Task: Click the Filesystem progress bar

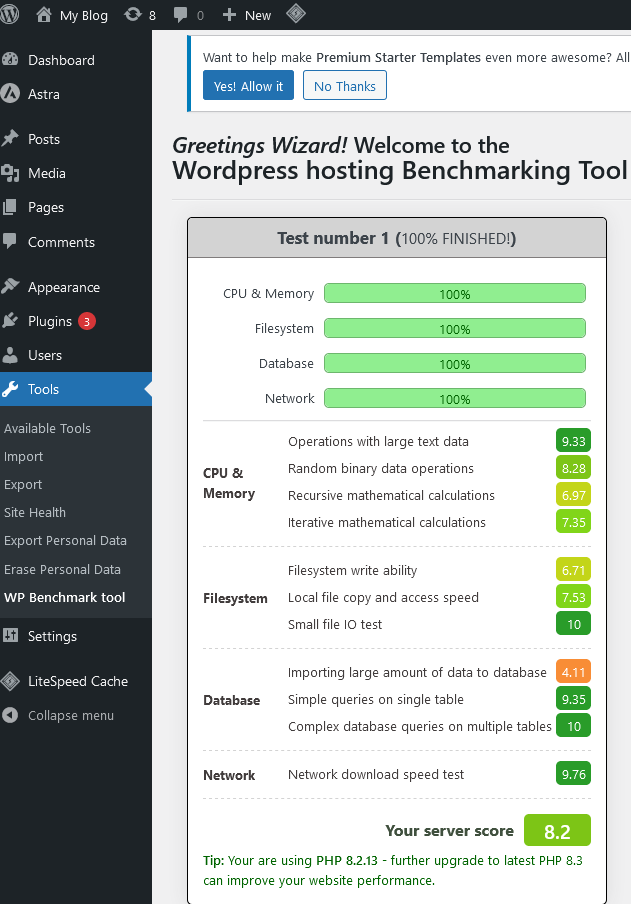Action: 455,329
